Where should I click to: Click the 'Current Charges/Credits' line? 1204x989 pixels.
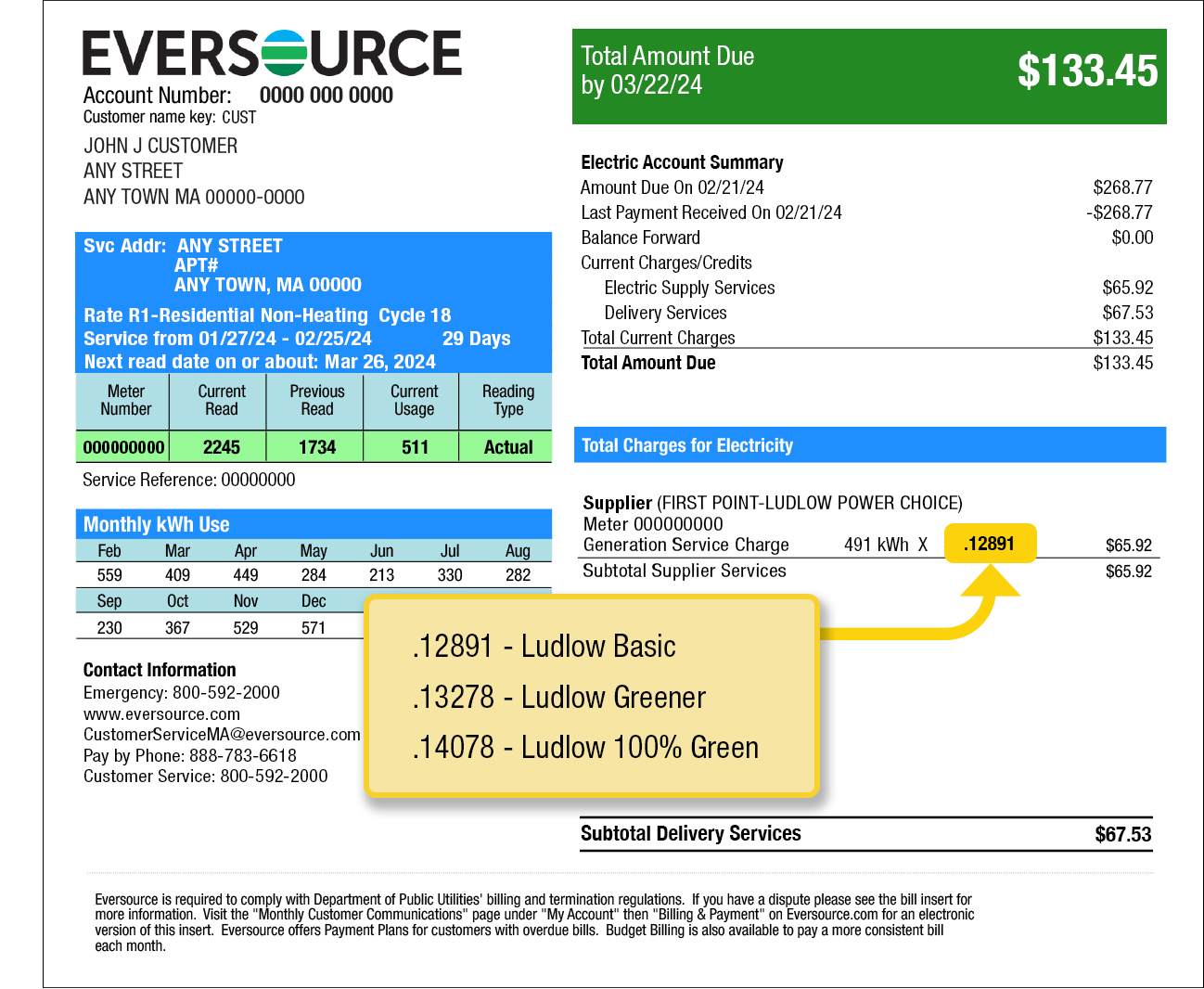pyautogui.click(x=666, y=263)
